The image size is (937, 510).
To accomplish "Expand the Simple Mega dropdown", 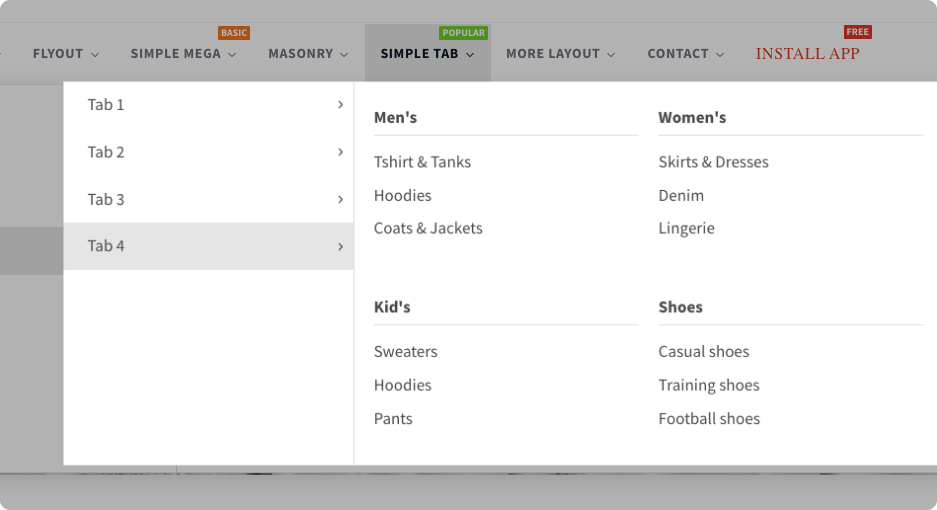I will coord(183,54).
